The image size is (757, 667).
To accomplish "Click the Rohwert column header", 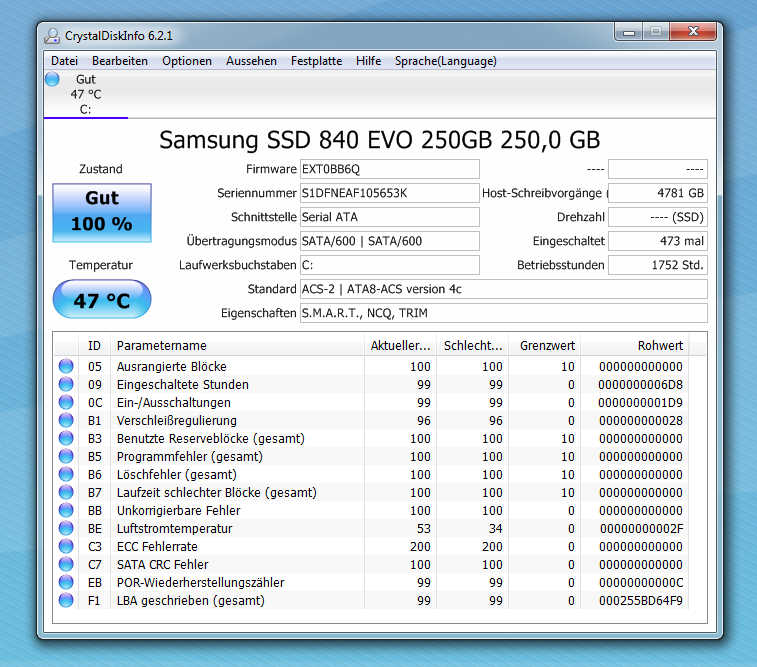I will click(x=635, y=346).
